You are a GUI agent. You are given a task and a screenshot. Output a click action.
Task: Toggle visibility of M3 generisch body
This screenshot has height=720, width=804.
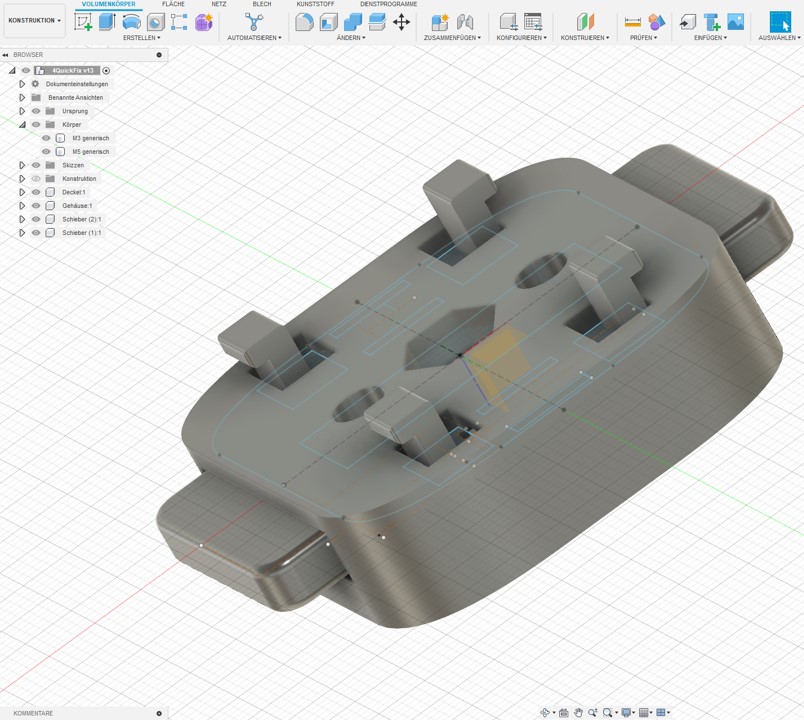(x=46, y=138)
